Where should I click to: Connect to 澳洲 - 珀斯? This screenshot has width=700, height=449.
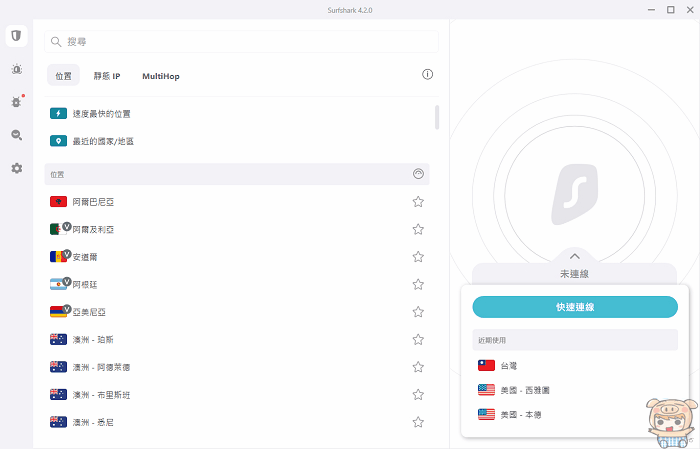point(237,340)
